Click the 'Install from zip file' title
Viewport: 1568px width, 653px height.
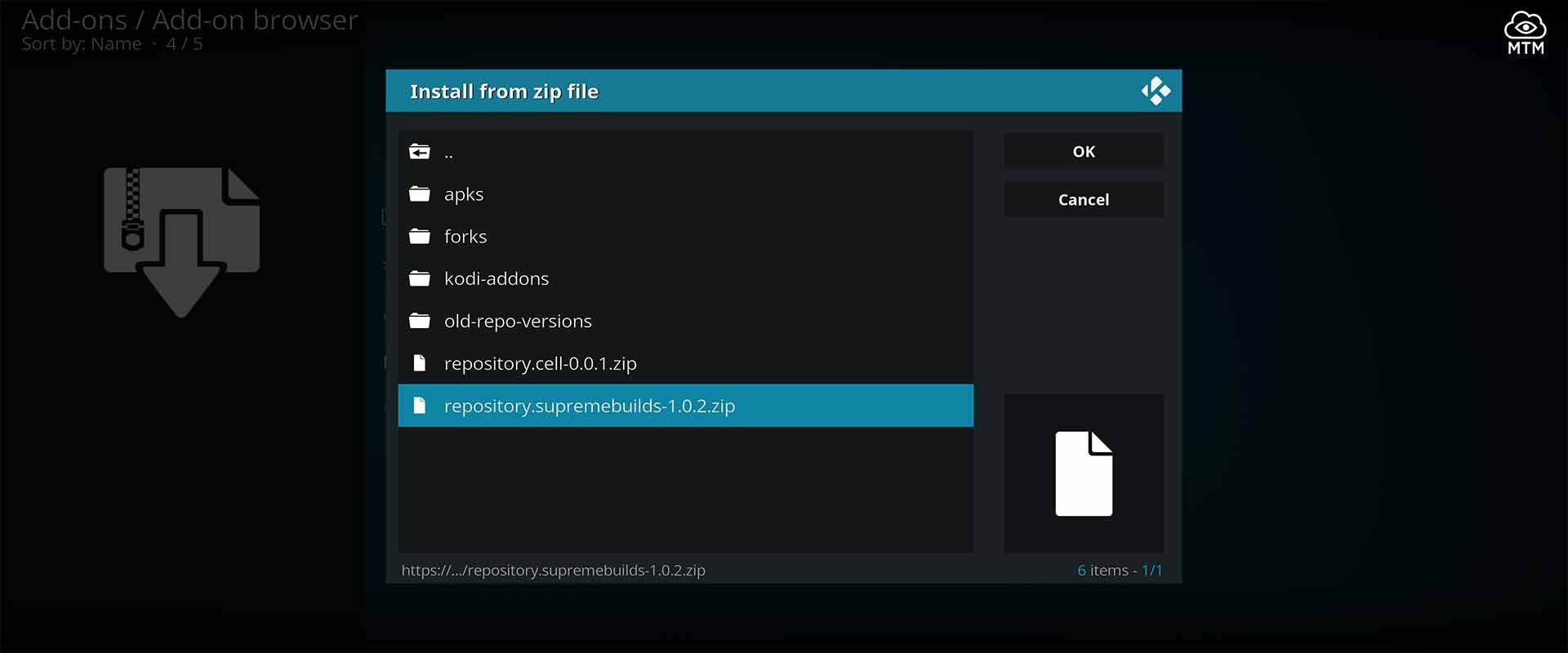[504, 91]
